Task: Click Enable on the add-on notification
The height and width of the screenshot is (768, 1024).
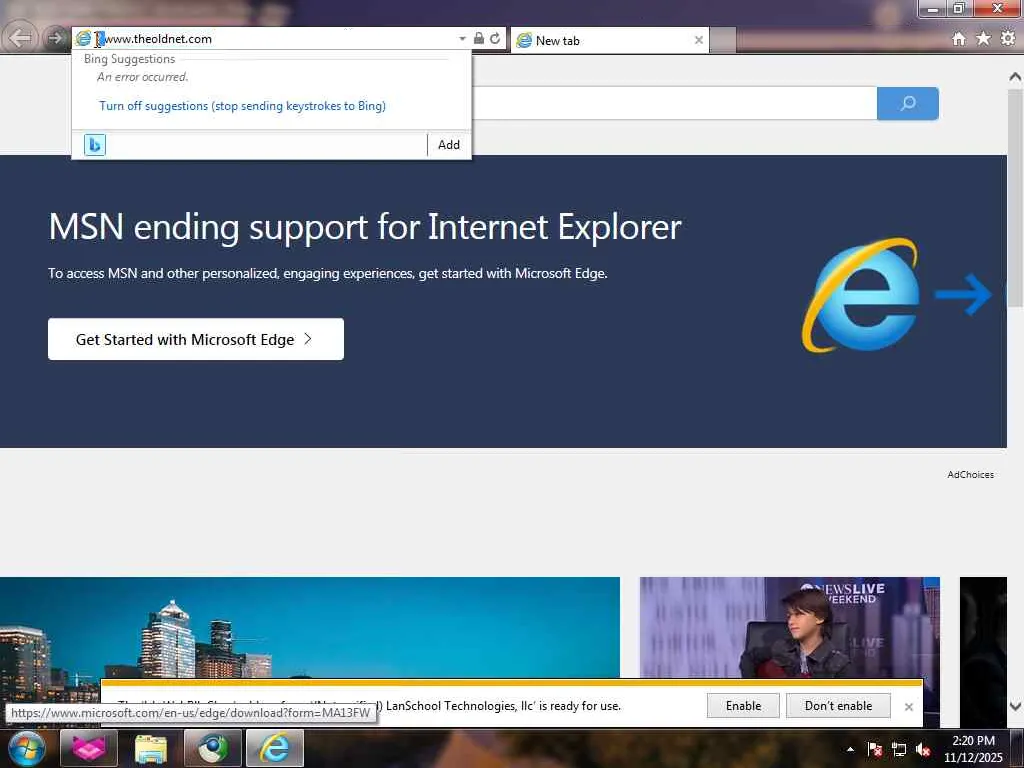Action: [743, 706]
